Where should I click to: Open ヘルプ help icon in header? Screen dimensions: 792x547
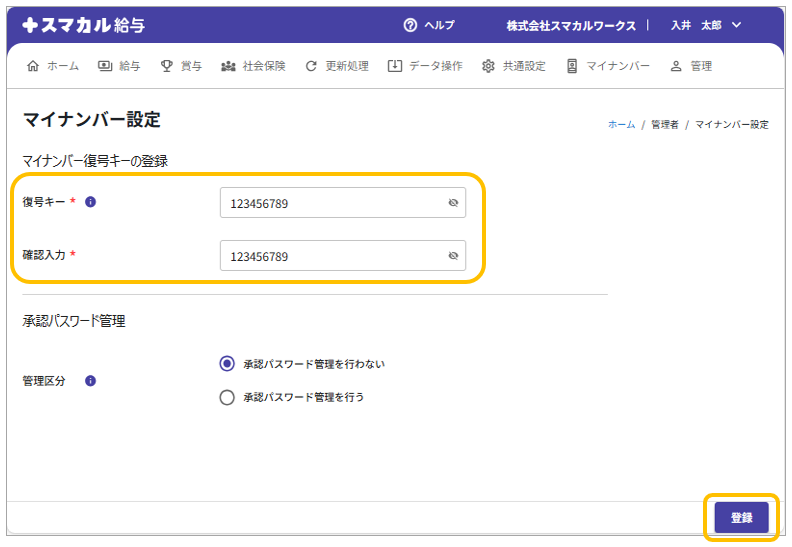point(410,25)
